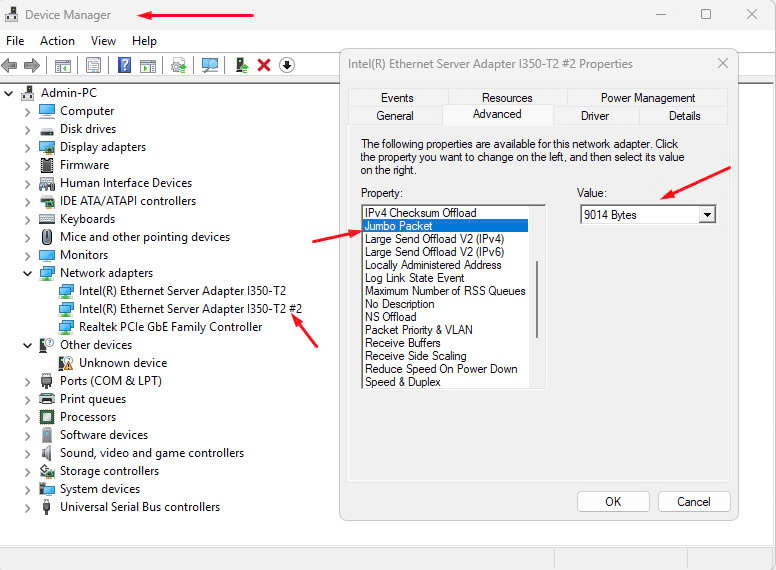This screenshot has width=776, height=570.
Task: Switch to the Power Management tab
Action: coord(647,98)
